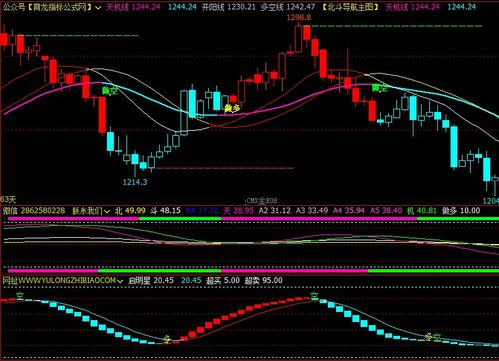Select the A3 33.49 value
This screenshot has width=499, height=361.
click(312, 211)
